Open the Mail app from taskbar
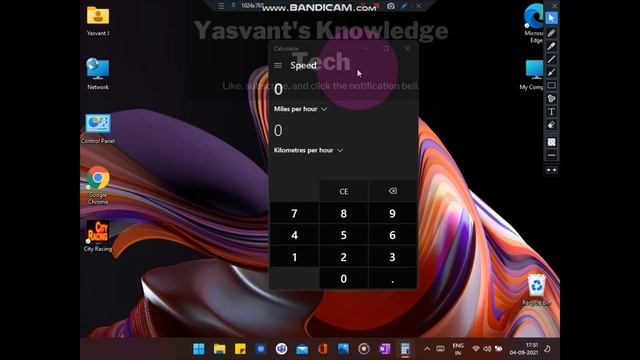640x360 pixels. coord(302,349)
